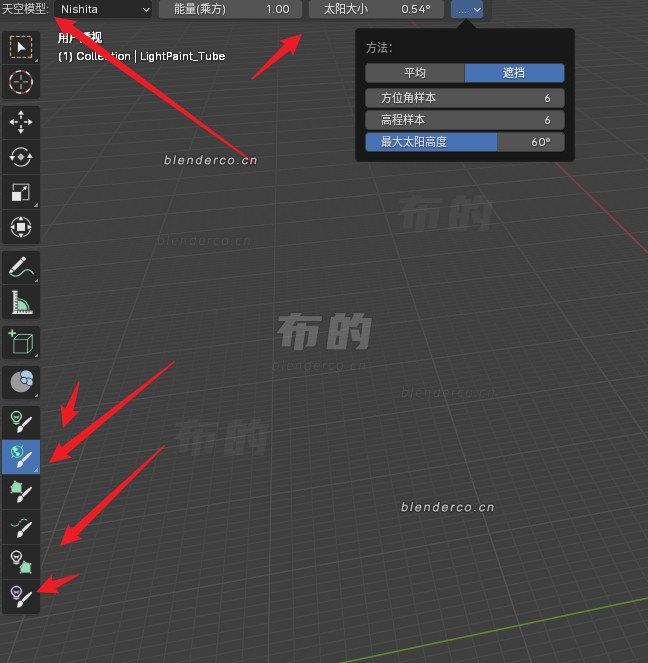Viewport: 648px width, 663px height.
Task: Open the Nishita sky model dropdown
Action: point(103,9)
